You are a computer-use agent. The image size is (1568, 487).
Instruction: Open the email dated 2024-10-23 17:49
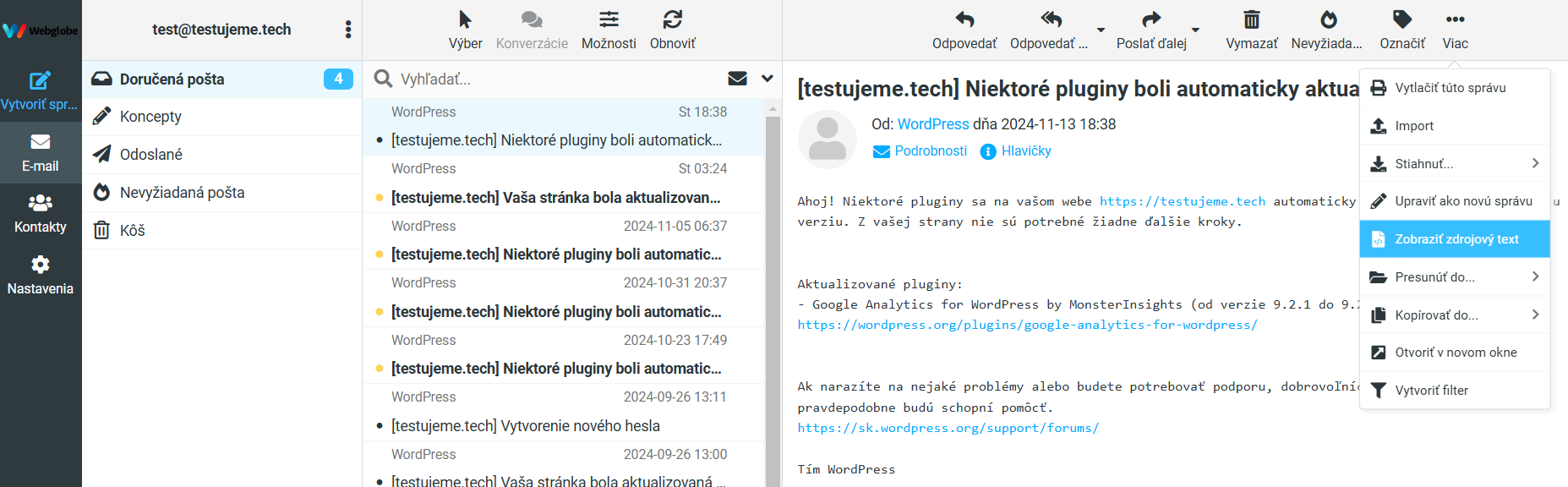(x=564, y=355)
